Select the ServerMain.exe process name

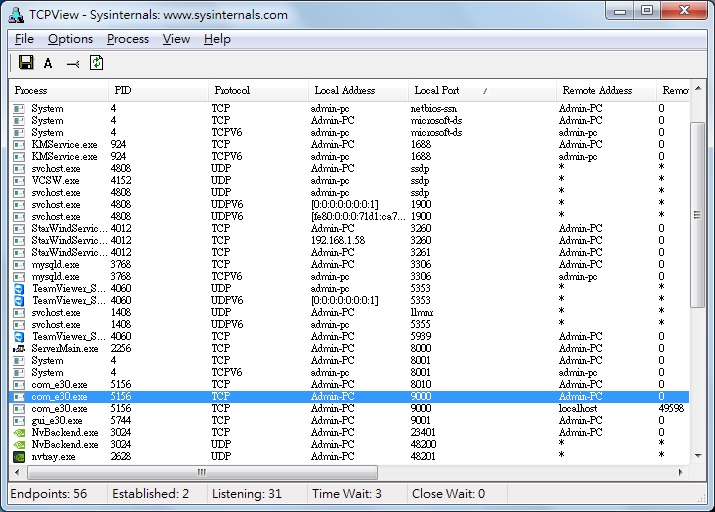(65, 348)
